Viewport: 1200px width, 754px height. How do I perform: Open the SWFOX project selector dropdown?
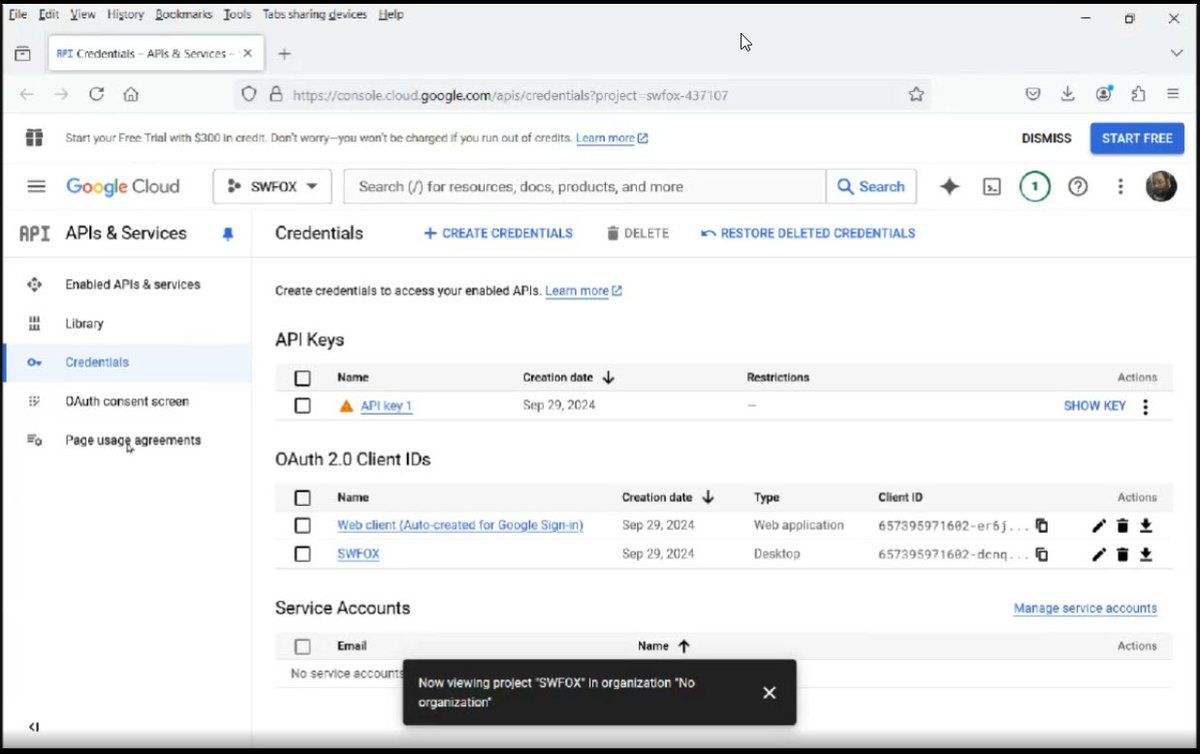point(272,186)
